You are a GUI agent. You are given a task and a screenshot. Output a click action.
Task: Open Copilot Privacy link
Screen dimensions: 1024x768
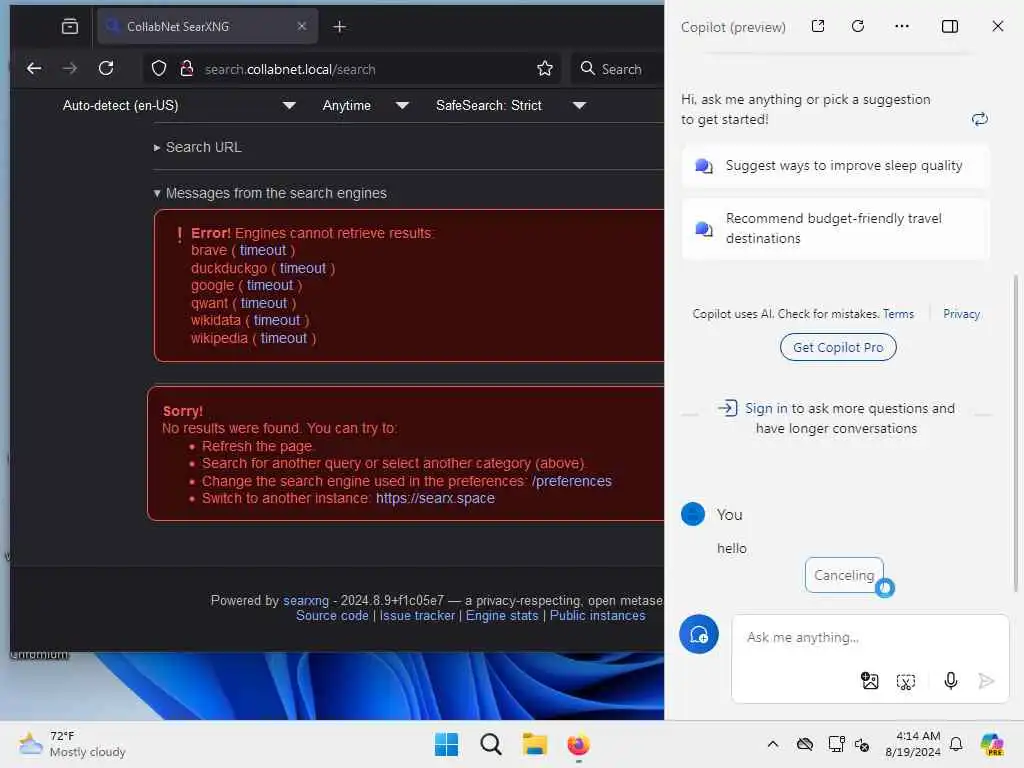click(x=961, y=314)
